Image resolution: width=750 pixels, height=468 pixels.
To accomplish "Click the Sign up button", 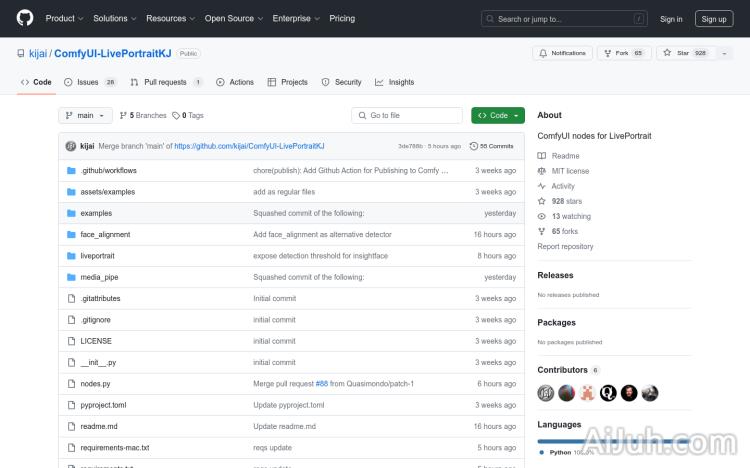I will tap(714, 18).
